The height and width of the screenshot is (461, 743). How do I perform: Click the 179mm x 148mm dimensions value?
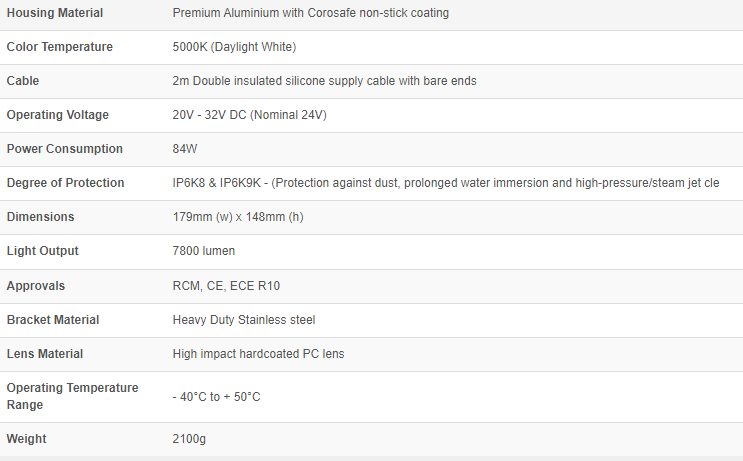[x=238, y=217]
